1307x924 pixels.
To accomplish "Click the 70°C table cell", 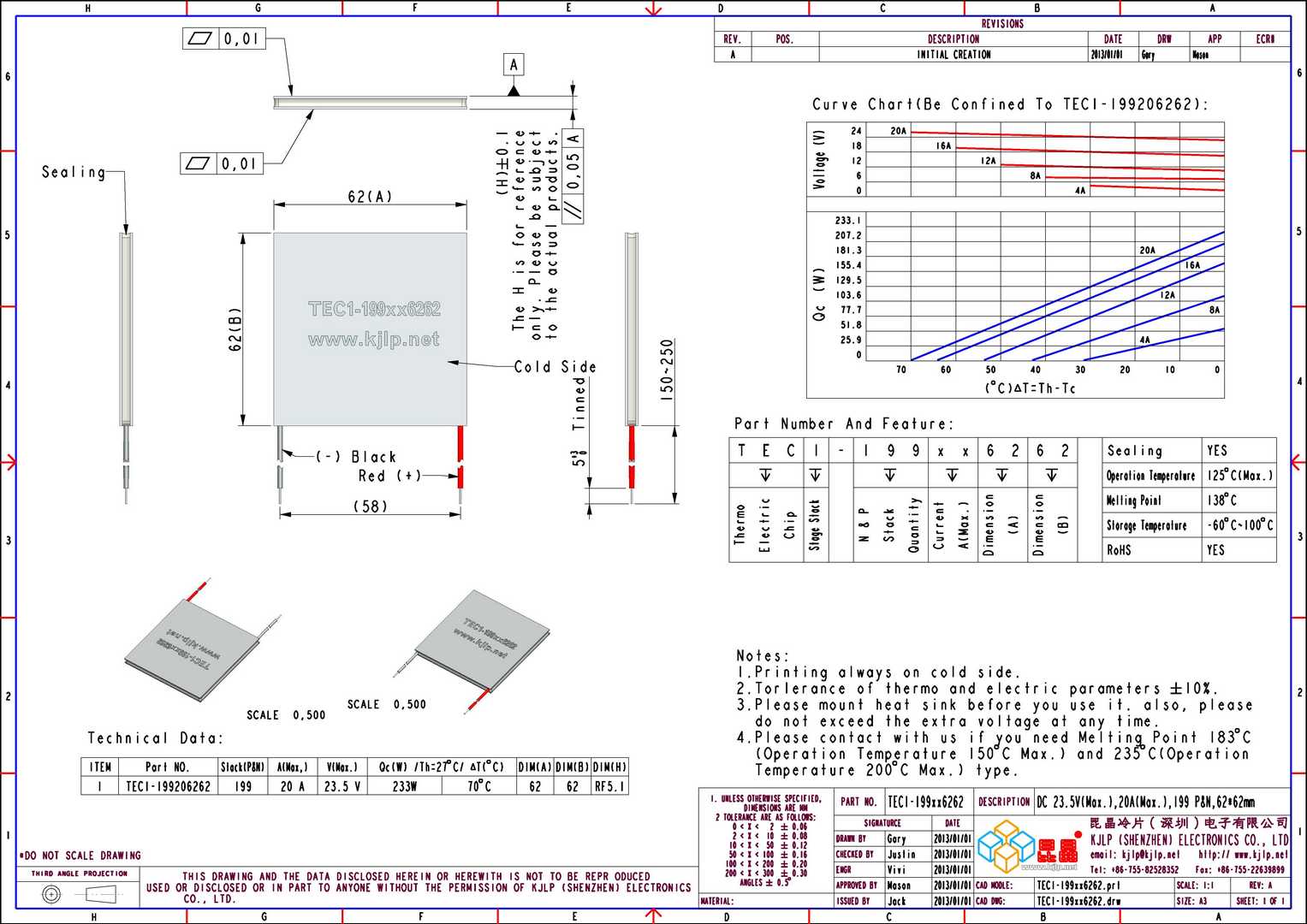I will point(478,785).
